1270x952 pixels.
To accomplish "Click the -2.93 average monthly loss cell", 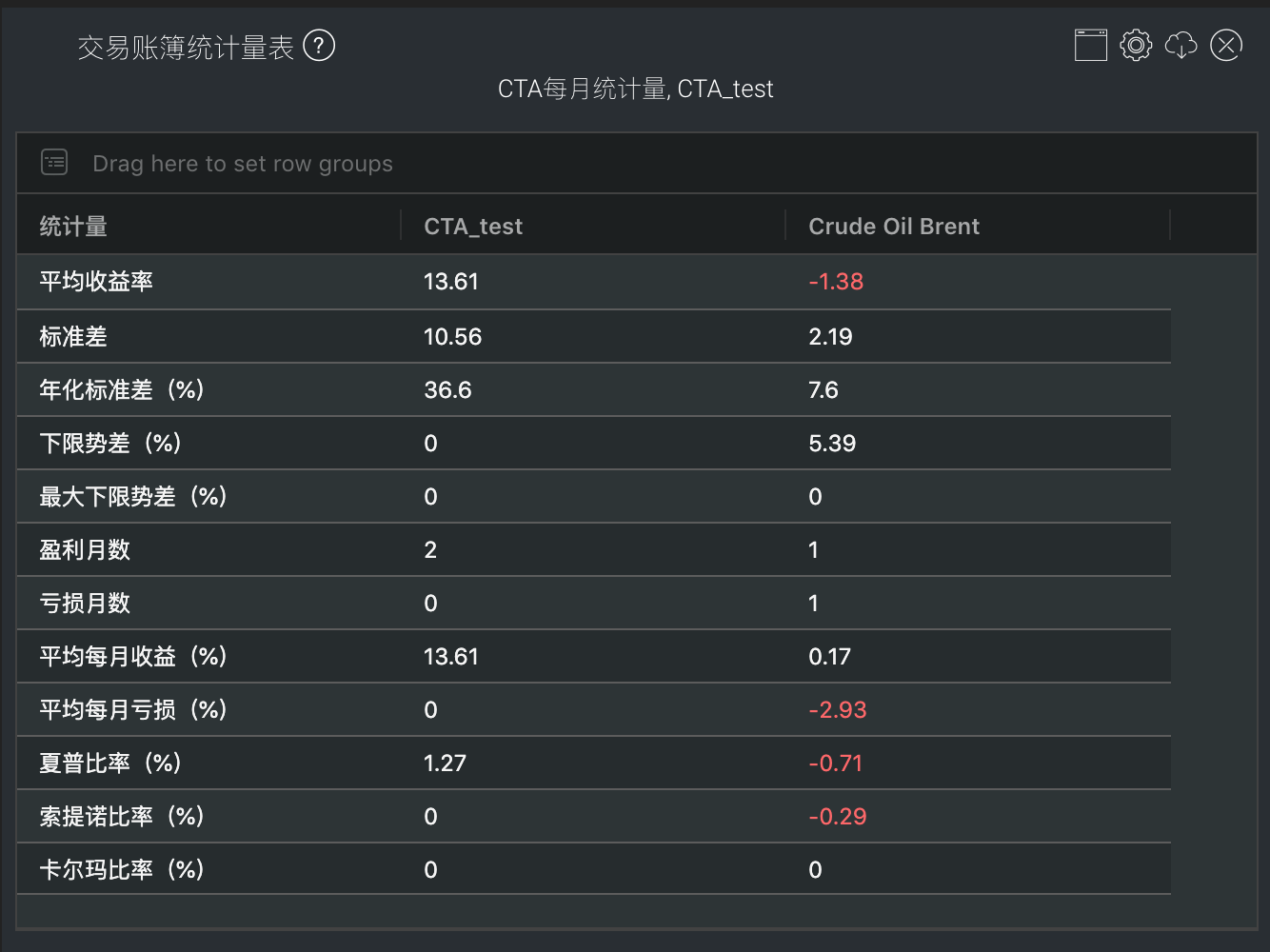I will 837,710.
